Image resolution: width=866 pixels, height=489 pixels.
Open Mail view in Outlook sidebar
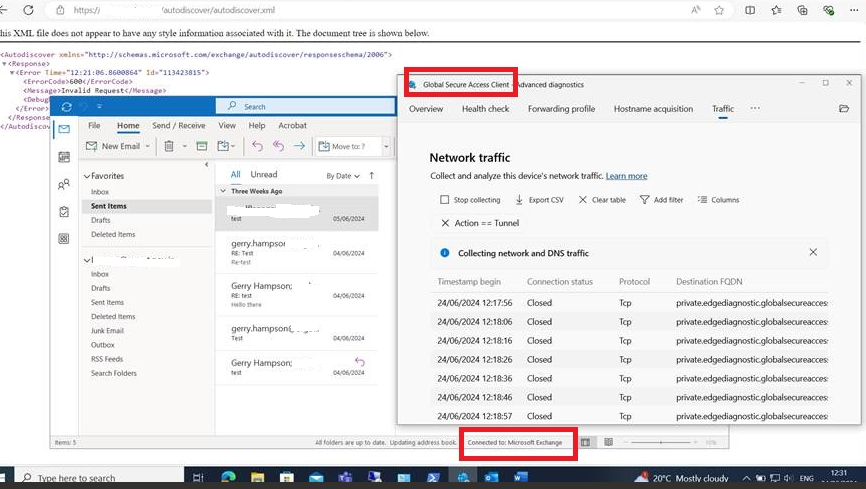pos(64,129)
